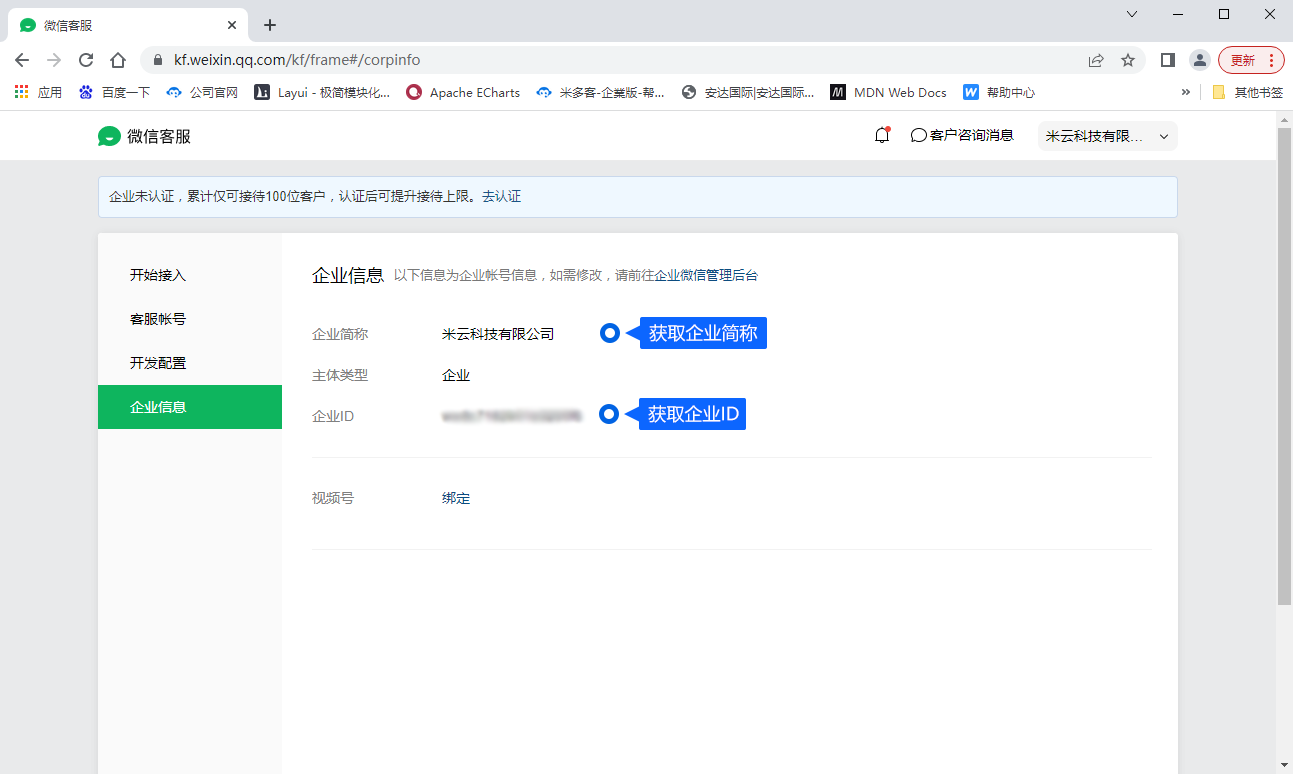Screen dimensions: 1293x774
Task: Open the tab search dropdown arrow
Action: coord(1132,14)
